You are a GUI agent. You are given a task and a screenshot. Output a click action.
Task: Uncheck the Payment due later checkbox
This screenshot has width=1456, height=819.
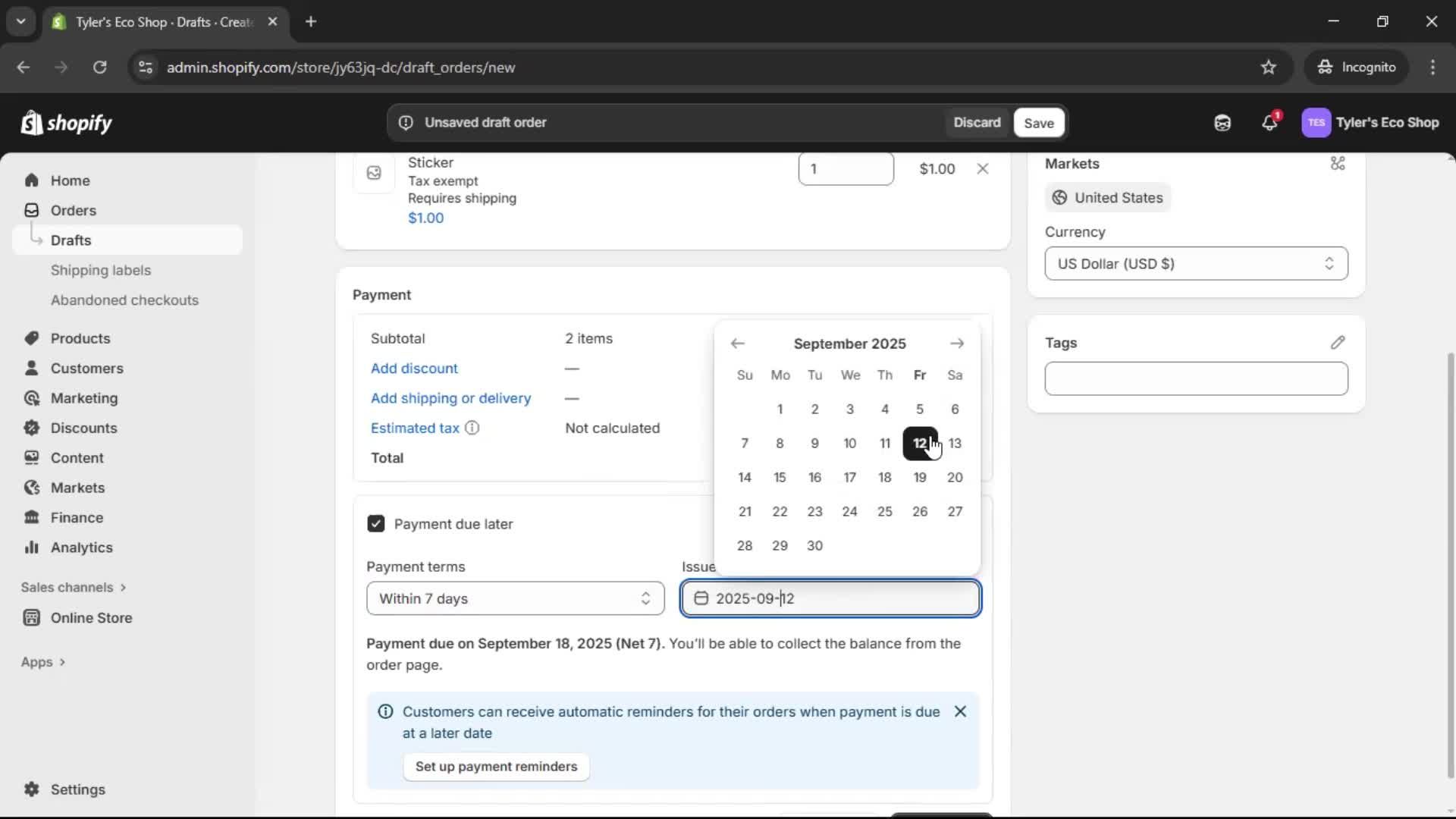[376, 523]
